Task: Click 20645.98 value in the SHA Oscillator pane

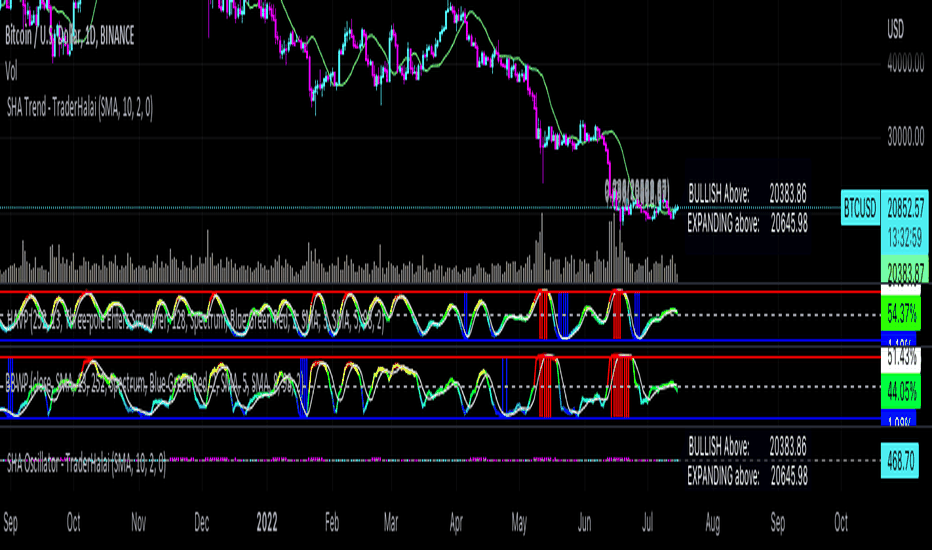Action: click(789, 476)
